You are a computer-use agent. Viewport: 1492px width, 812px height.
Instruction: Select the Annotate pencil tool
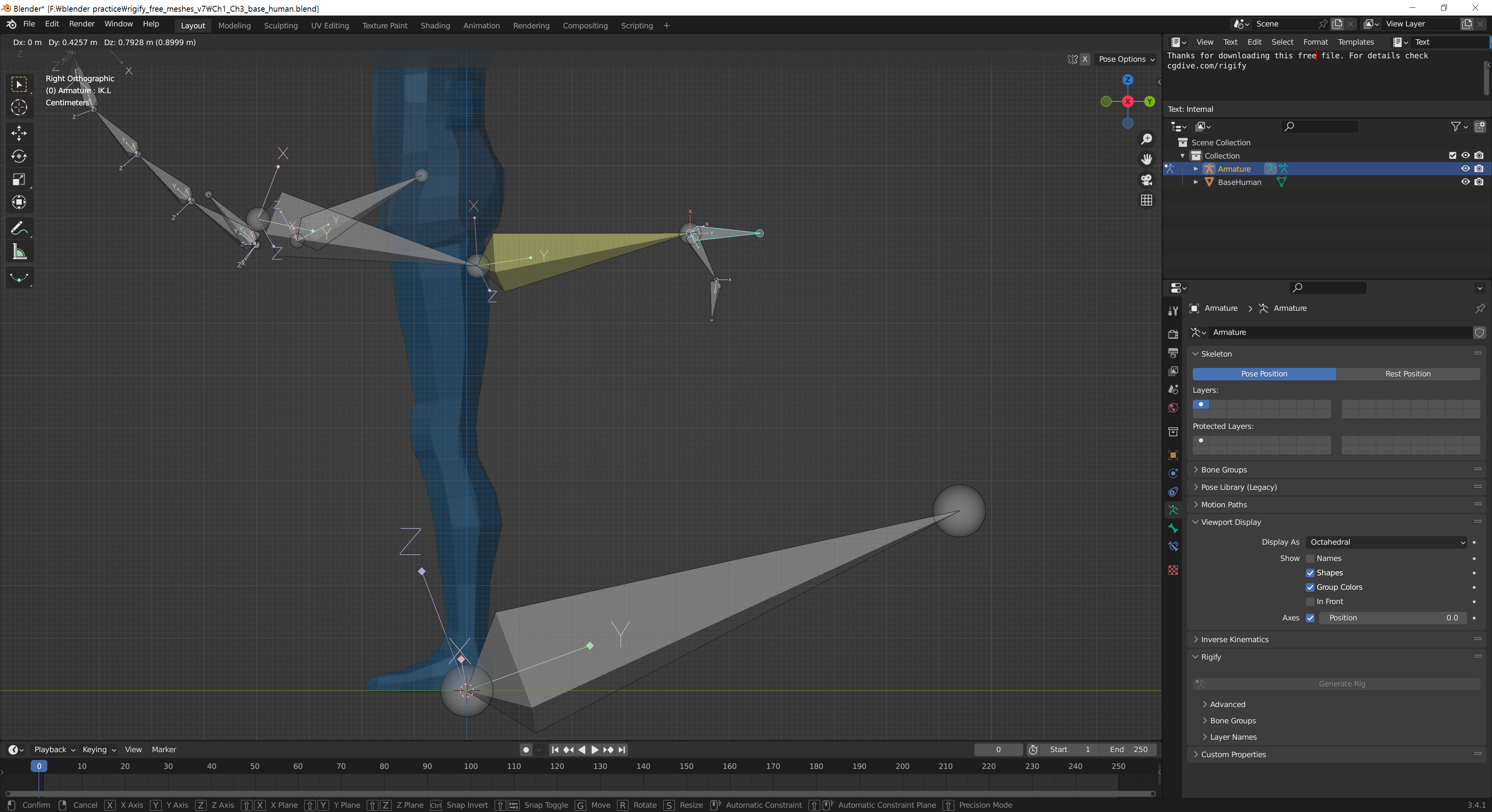19,228
